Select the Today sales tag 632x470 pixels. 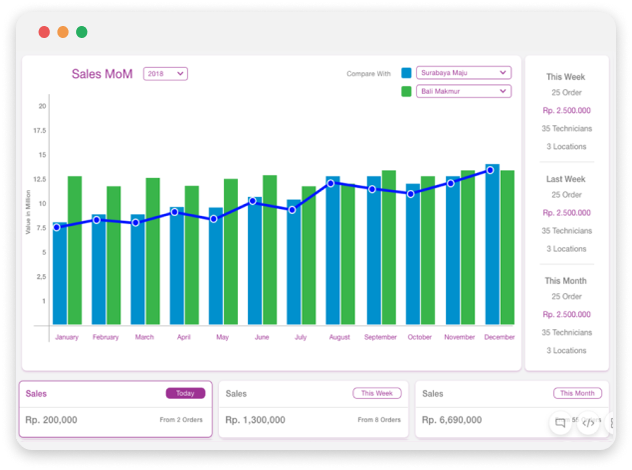[x=185, y=393]
